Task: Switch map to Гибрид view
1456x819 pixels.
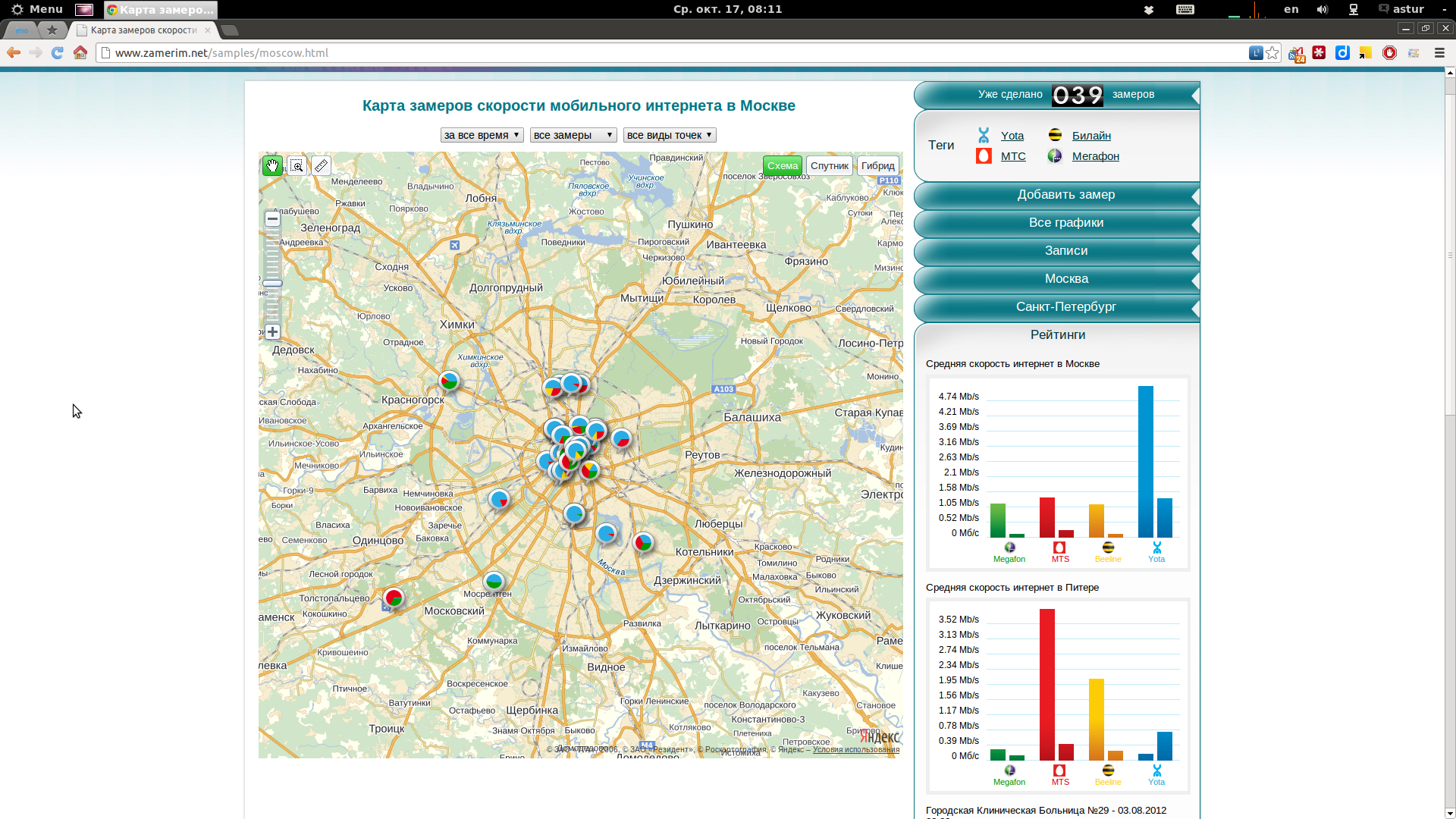Action: point(877,165)
